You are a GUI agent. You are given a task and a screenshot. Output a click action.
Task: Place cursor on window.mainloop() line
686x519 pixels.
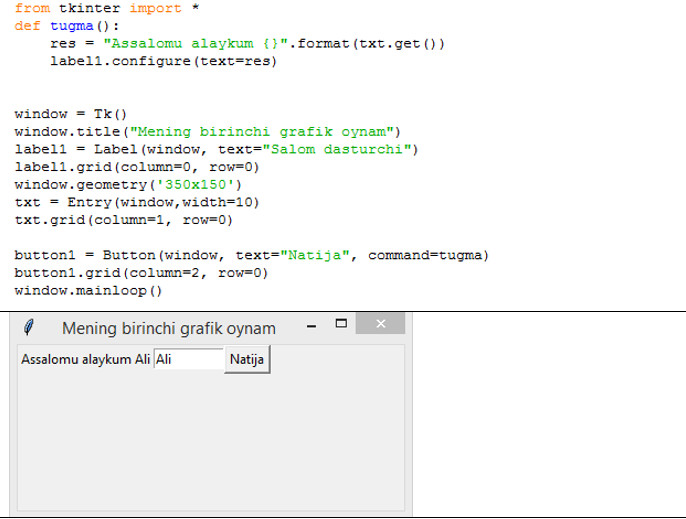[88, 291]
